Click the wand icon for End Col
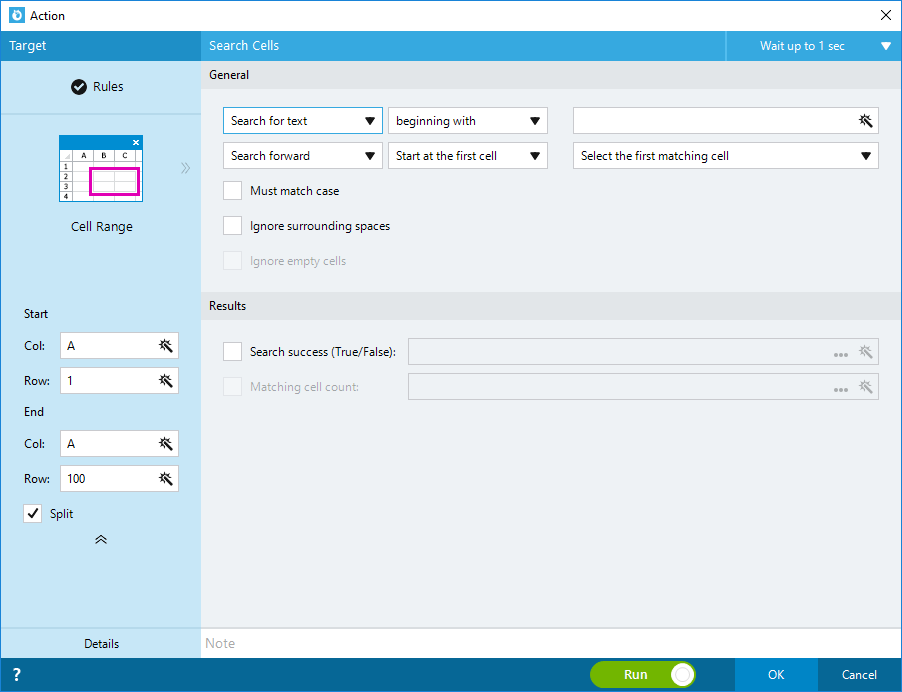Viewport: 902px width, 692px height. click(166, 444)
